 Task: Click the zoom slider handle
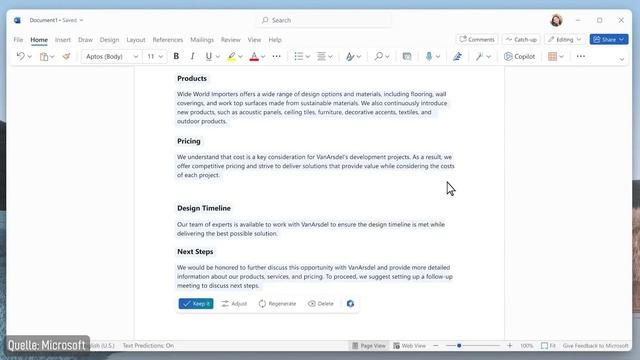459,346
